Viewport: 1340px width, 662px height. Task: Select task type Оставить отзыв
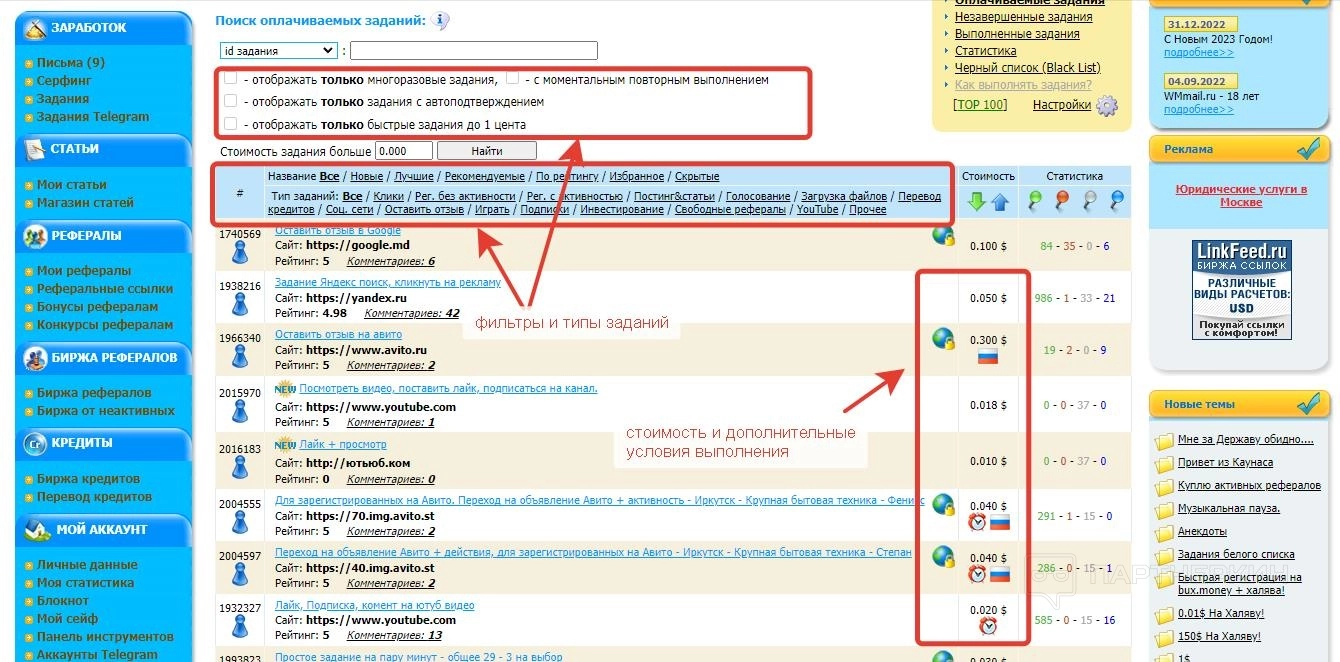(424, 210)
